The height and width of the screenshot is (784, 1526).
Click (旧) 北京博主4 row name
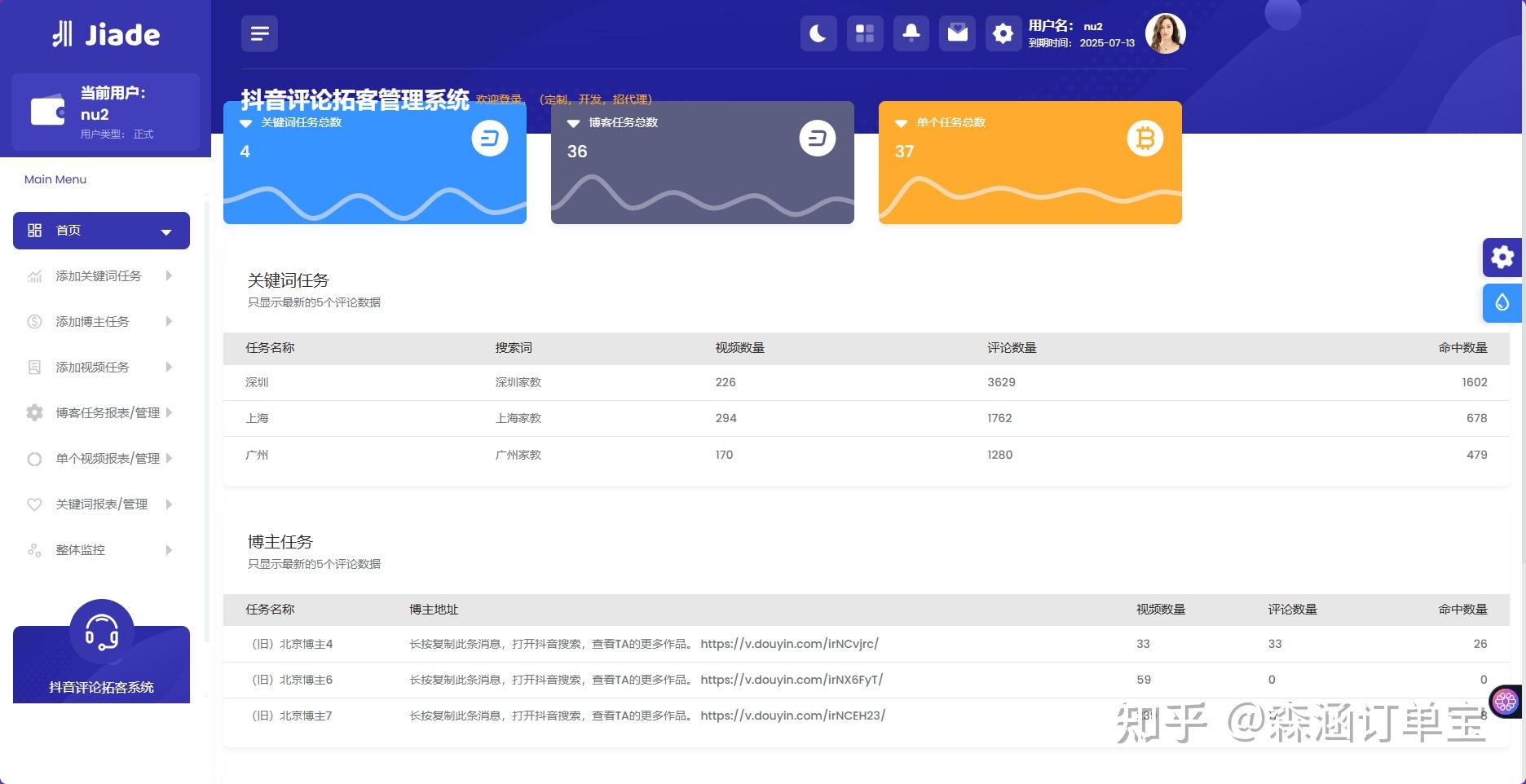[289, 644]
